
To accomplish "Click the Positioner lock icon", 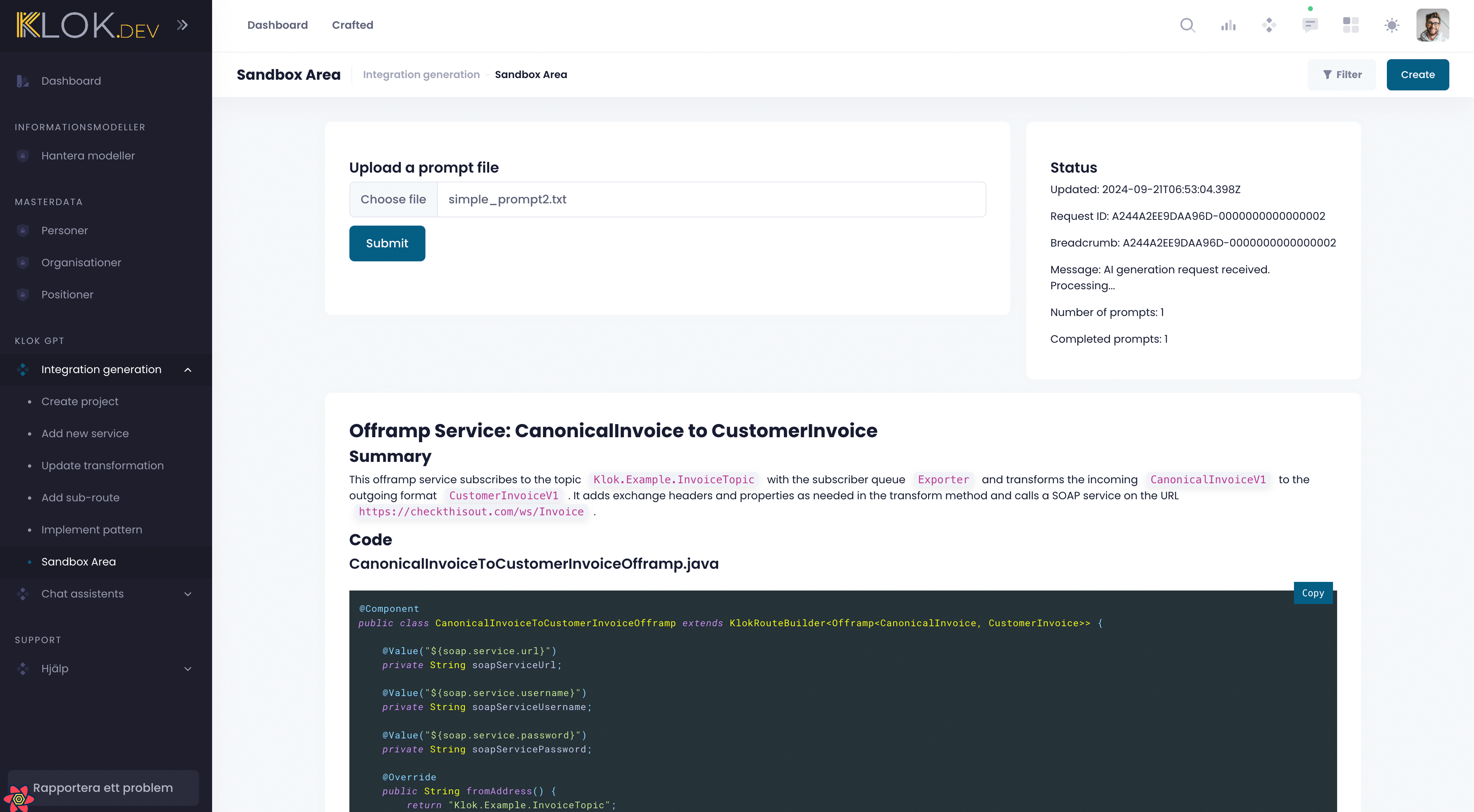I will [x=22, y=295].
